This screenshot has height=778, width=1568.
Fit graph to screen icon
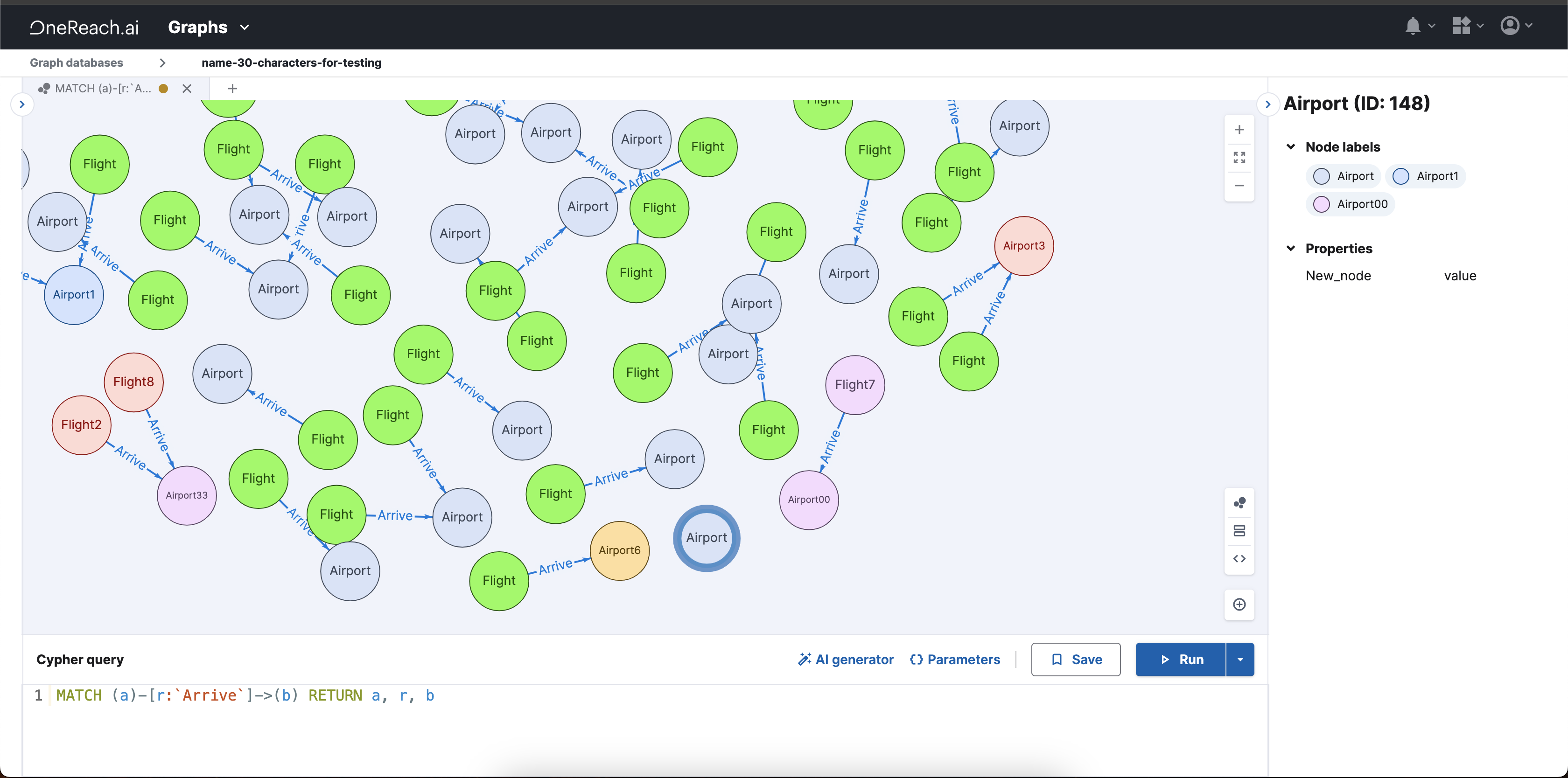point(1239,158)
